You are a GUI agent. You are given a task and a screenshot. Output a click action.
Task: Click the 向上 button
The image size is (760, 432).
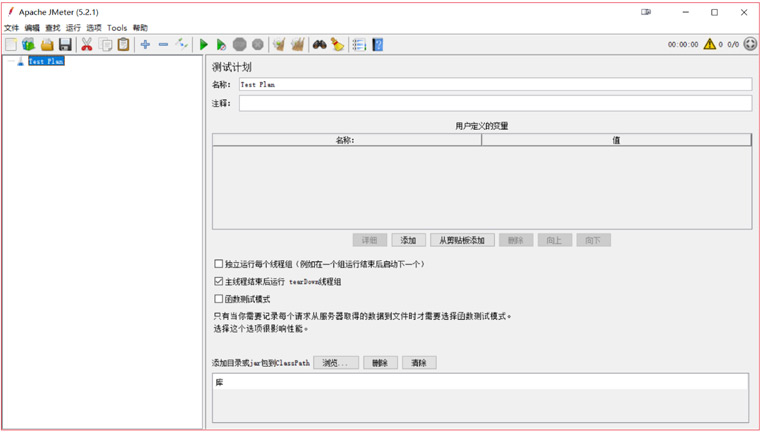(555, 240)
